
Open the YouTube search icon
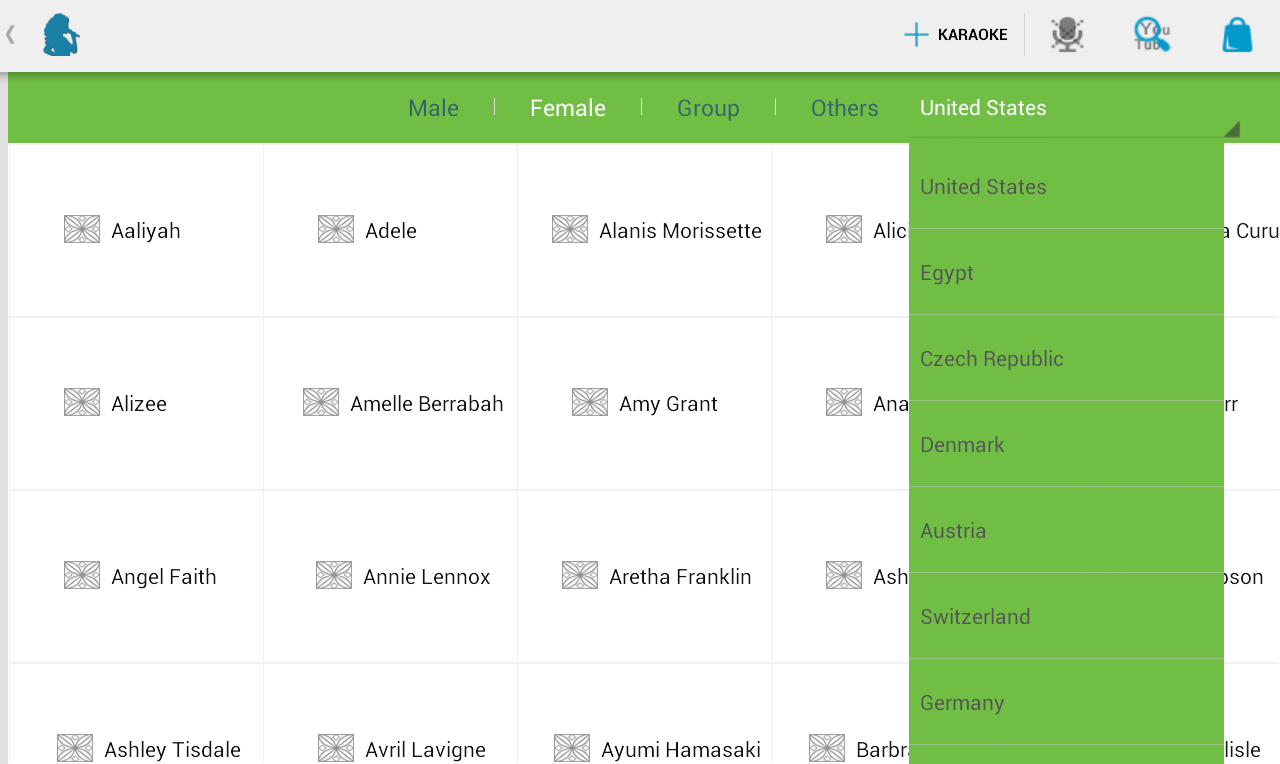tap(1152, 35)
